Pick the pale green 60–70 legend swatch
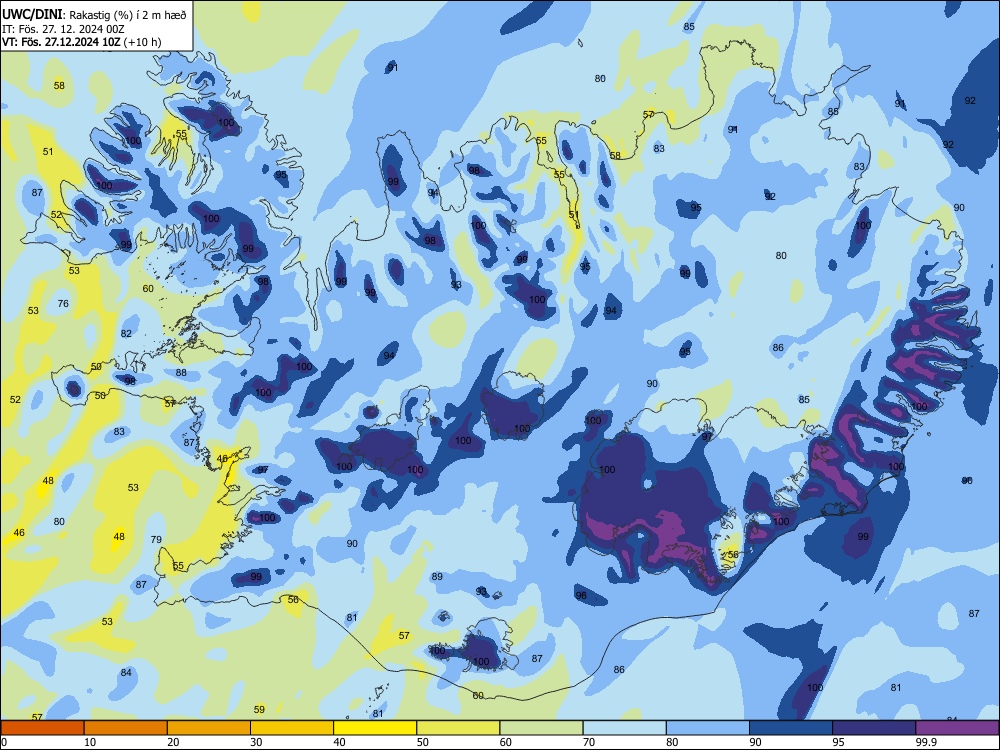Screen dimensions: 1000x750 click(x=541, y=728)
